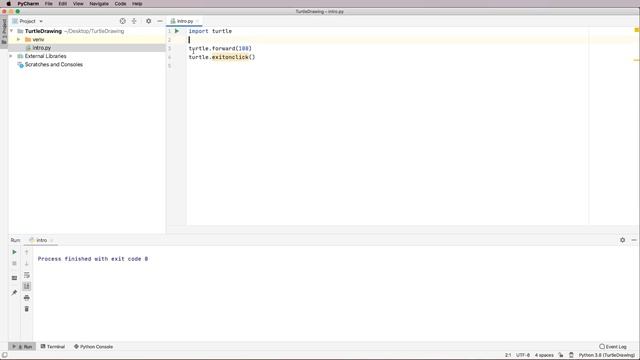The image size is (640, 360).
Task: Open the Run tool window button
Action: tap(22, 347)
